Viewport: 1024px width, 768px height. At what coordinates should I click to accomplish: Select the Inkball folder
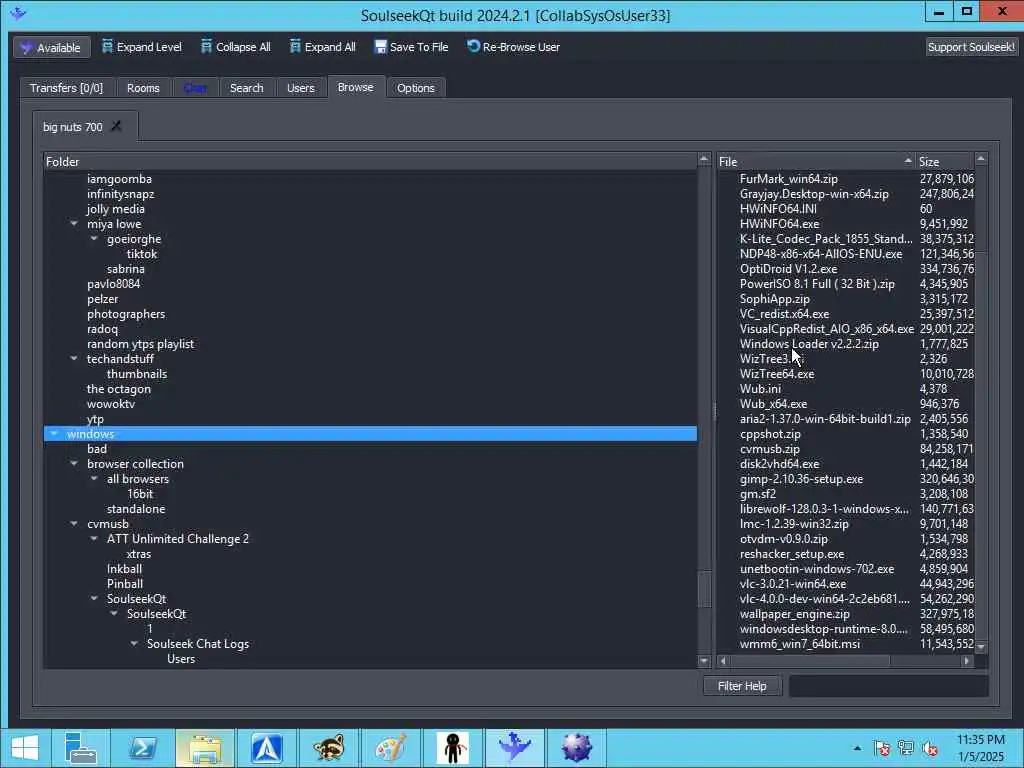[x=124, y=569]
